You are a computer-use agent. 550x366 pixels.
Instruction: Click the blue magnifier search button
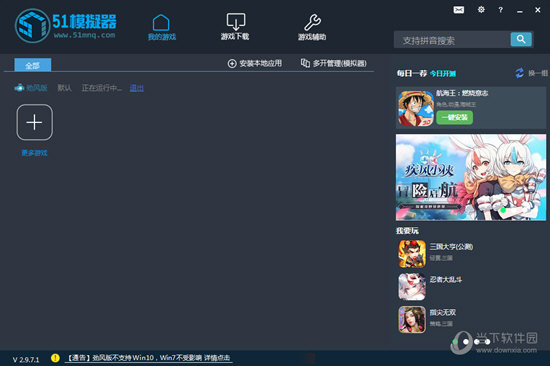[521, 39]
